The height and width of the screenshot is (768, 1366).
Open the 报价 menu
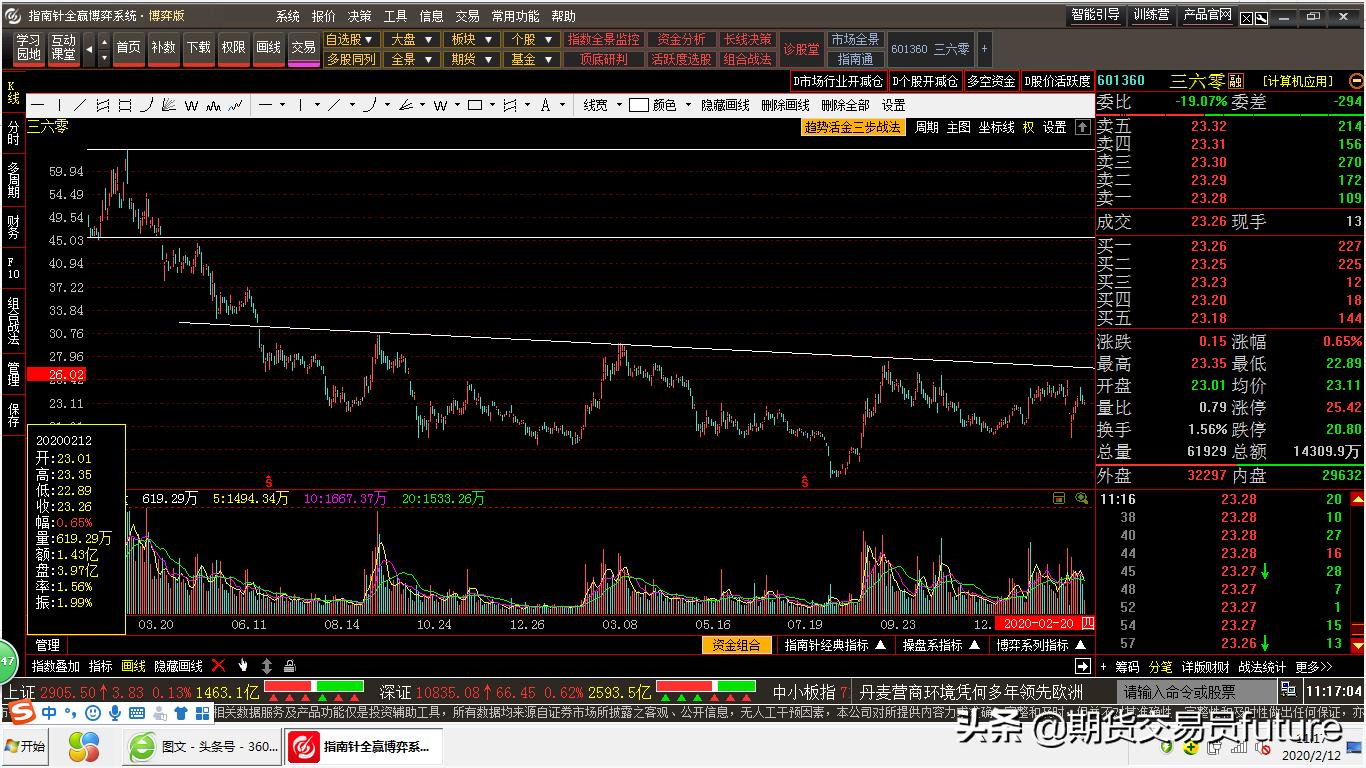(x=324, y=16)
